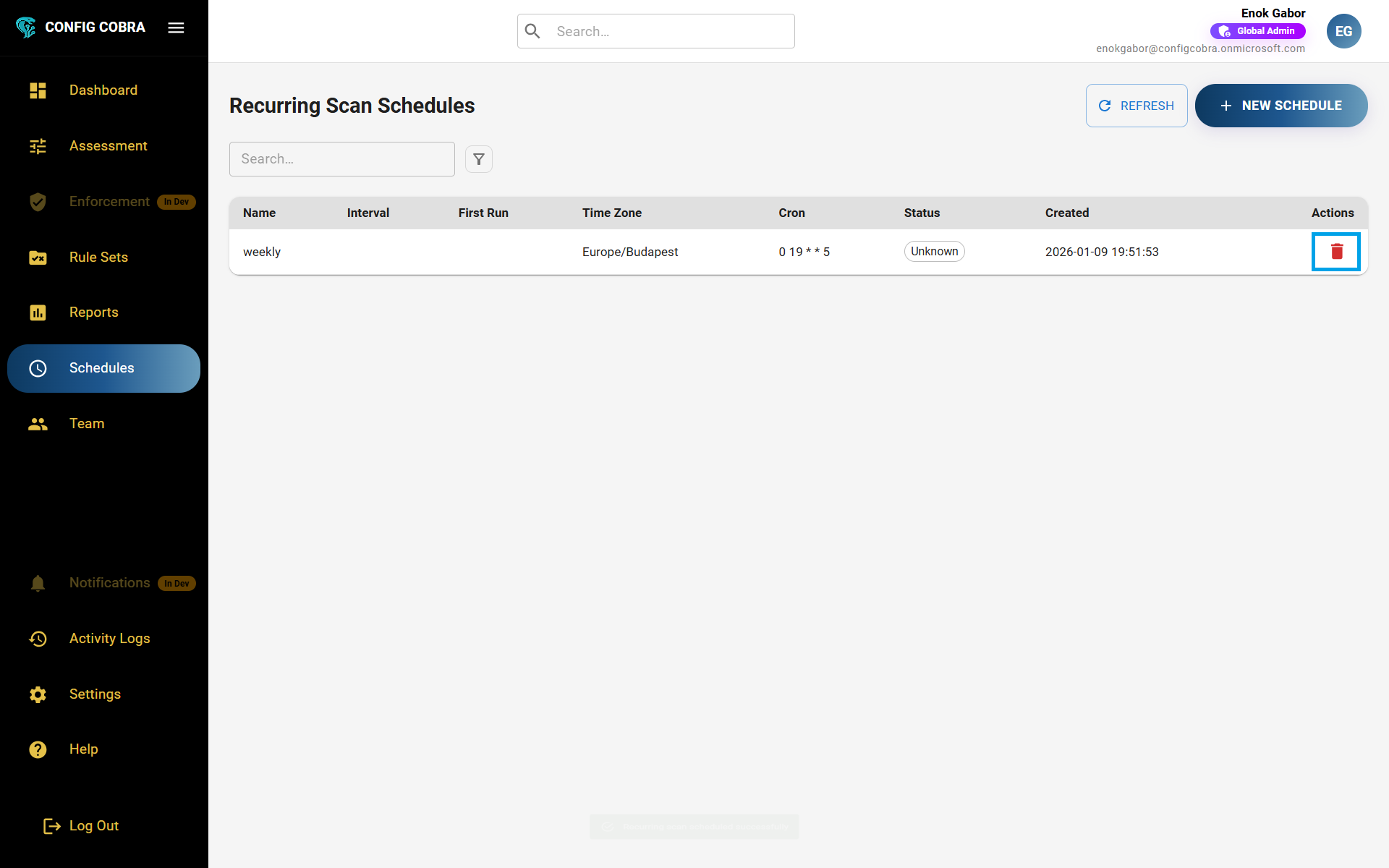Open the Help section

pyautogui.click(x=84, y=749)
